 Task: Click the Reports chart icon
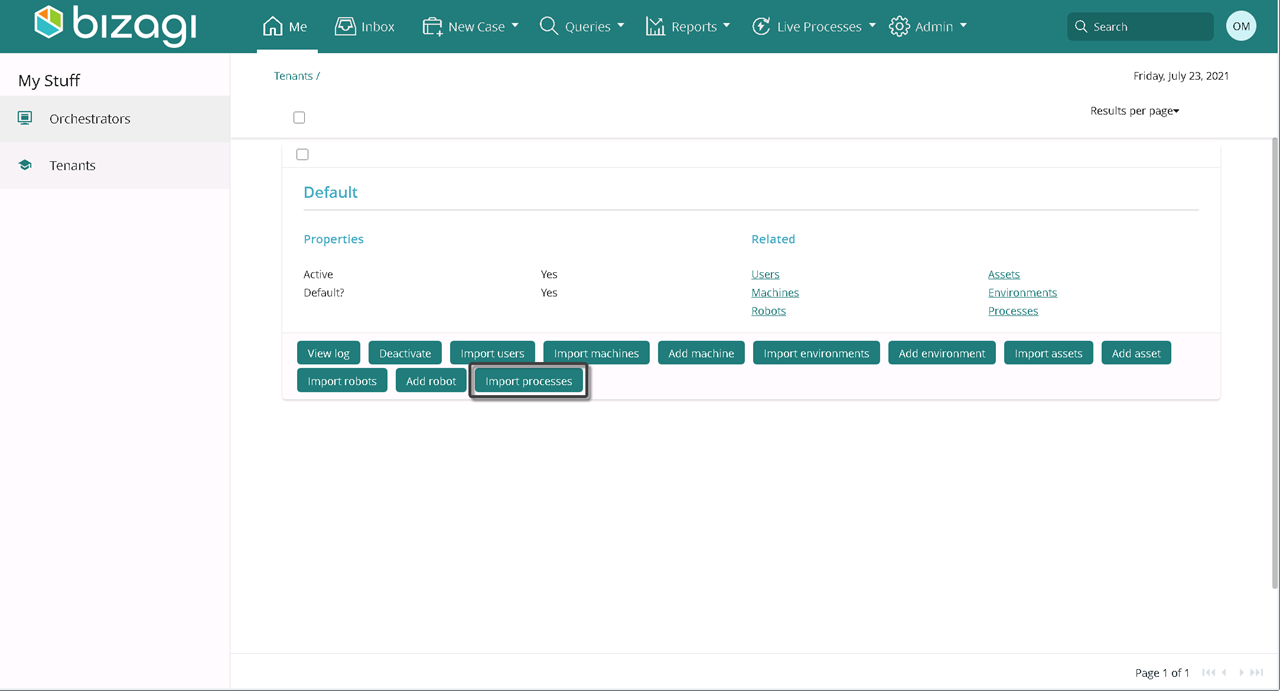655,26
